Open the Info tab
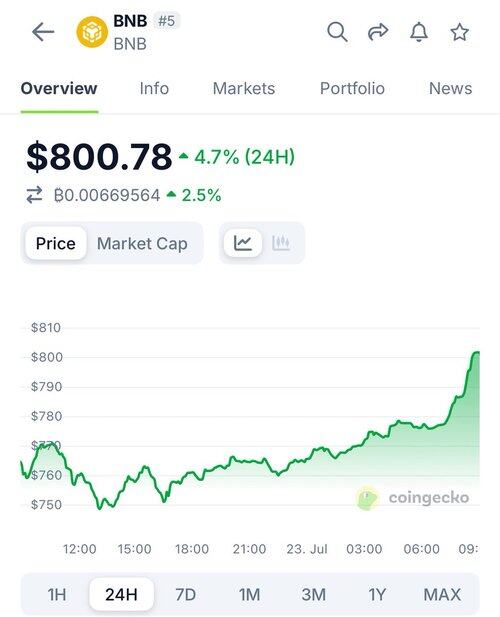This screenshot has height=617, width=500. click(x=154, y=88)
